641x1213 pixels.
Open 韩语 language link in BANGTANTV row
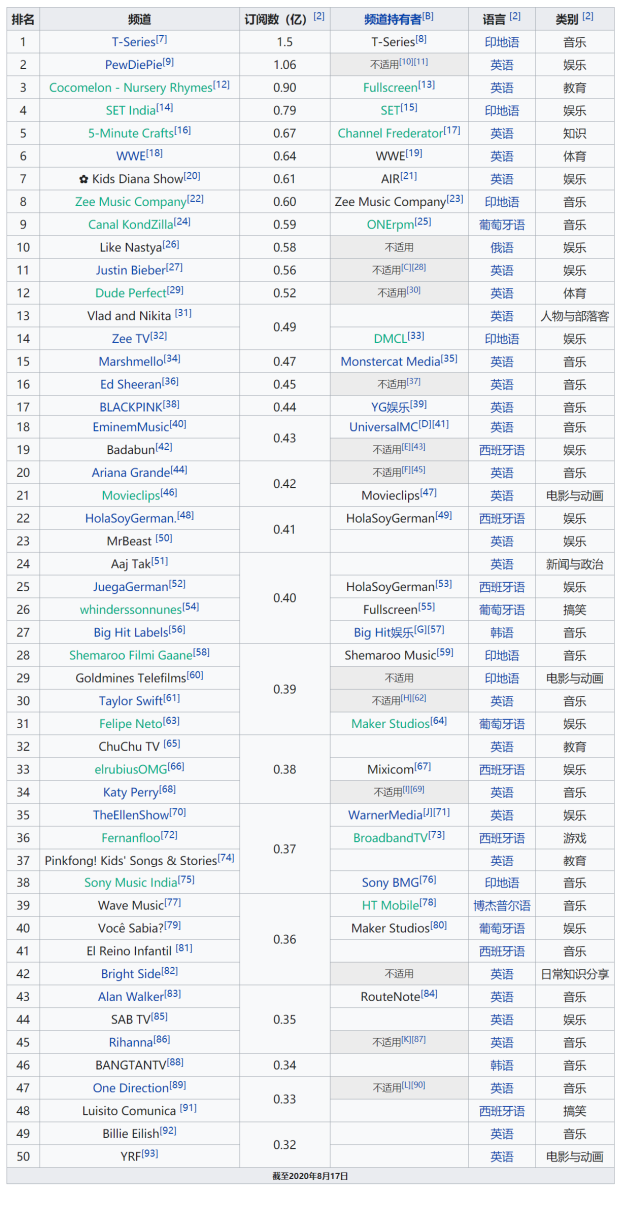tap(502, 1066)
